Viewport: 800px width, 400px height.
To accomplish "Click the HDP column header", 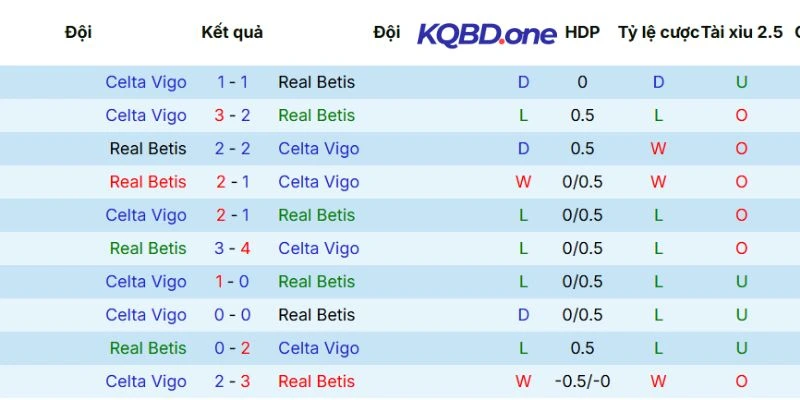I will [x=582, y=32].
